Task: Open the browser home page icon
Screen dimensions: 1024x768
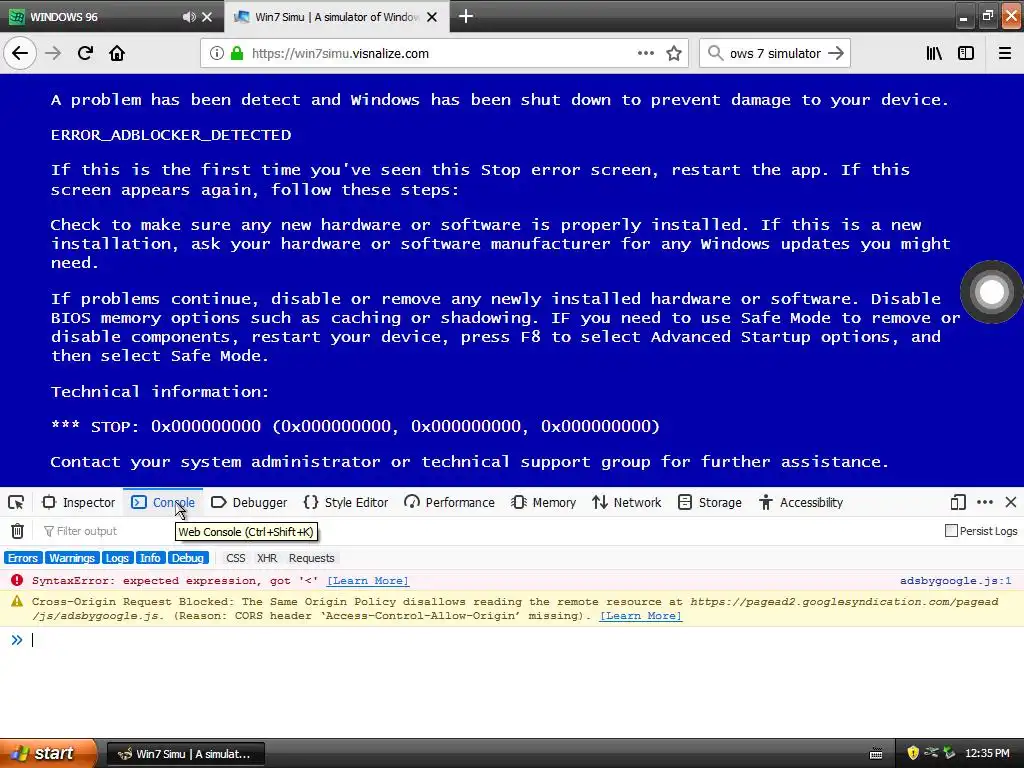Action: pos(117,54)
